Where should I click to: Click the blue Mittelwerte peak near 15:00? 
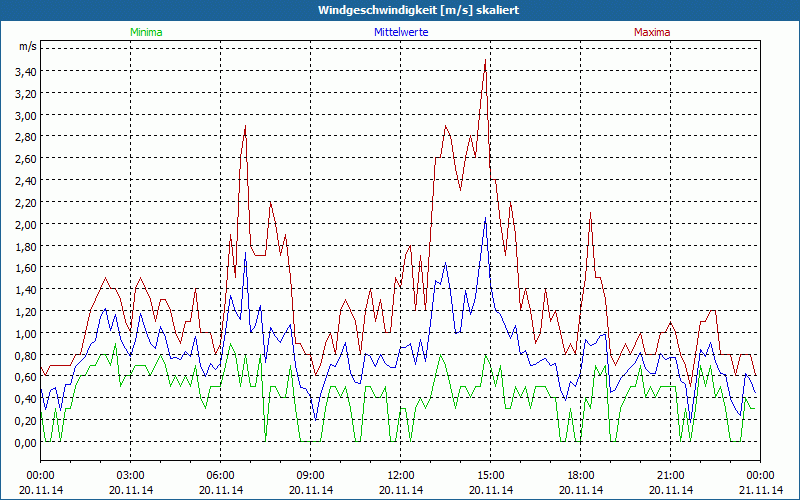pyautogui.click(x=485, y=218)
